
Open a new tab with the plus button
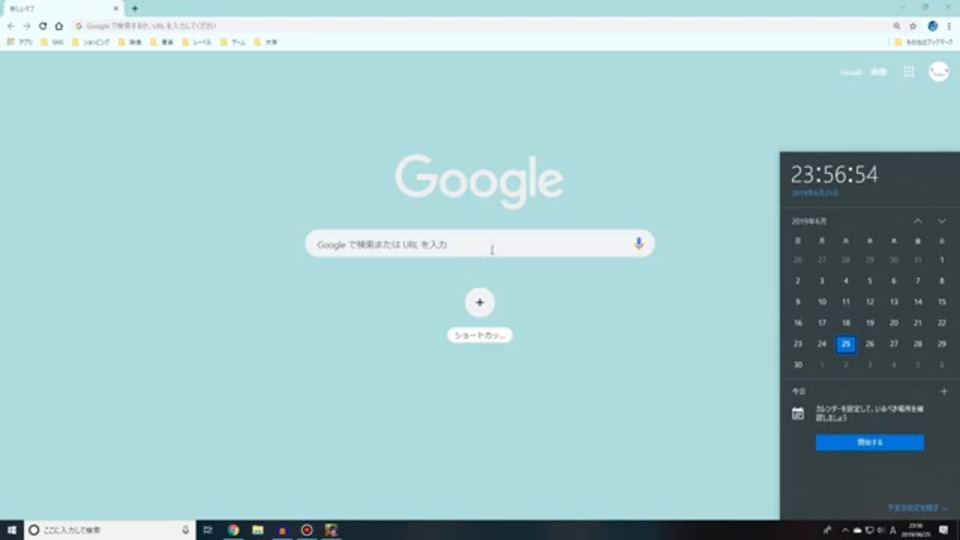135,9
